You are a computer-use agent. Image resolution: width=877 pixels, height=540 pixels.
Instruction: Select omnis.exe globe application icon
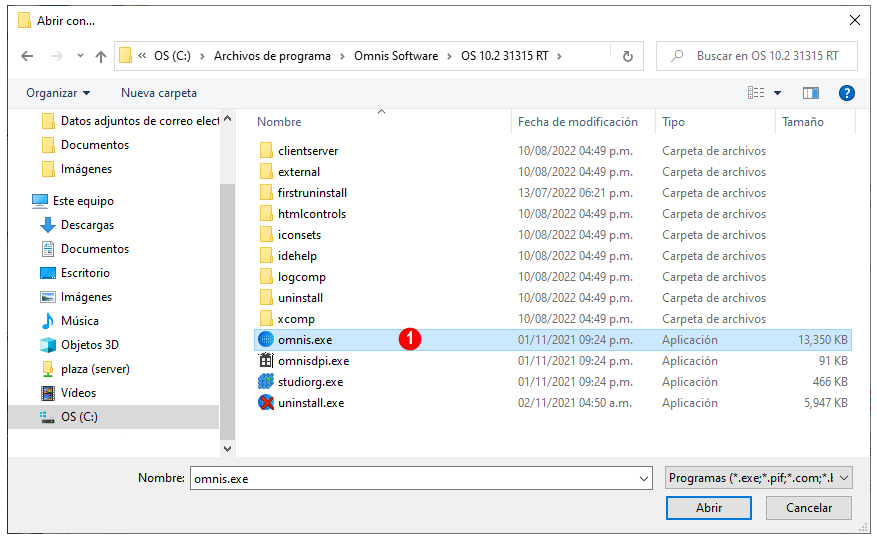point(266,340)
